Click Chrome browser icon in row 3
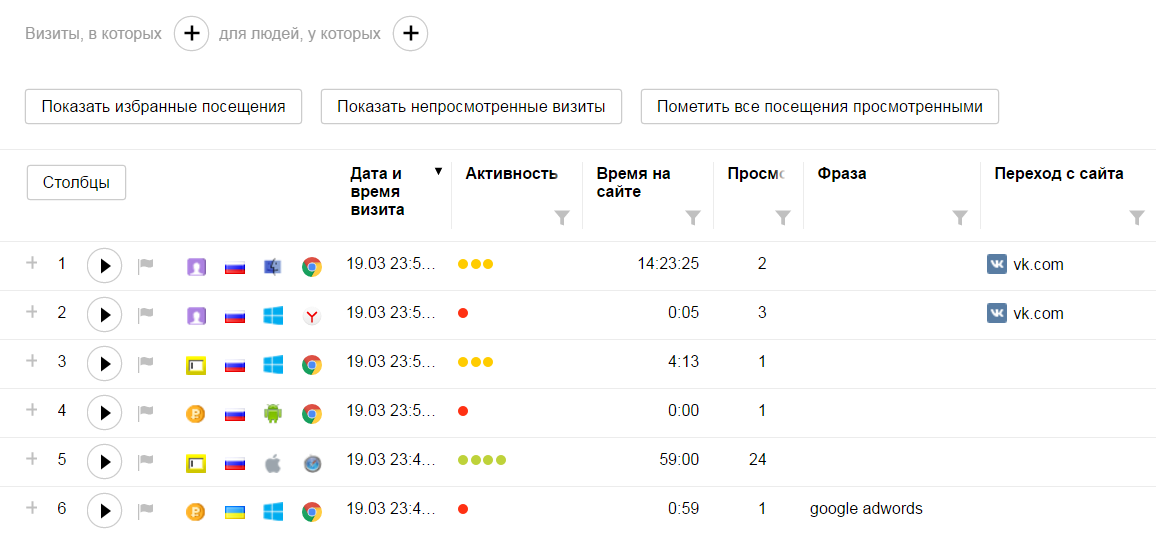This screenshot has height=533, width=1156. [x=312, y=365]
